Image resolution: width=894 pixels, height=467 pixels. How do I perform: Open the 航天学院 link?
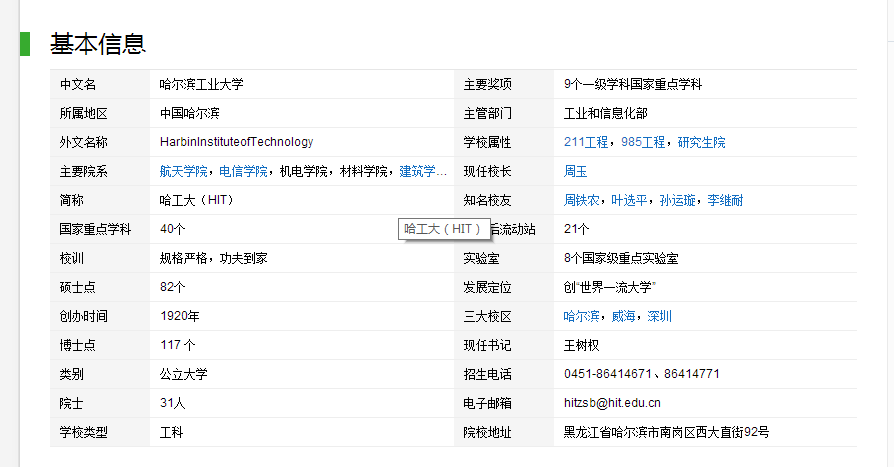(183, 171)
